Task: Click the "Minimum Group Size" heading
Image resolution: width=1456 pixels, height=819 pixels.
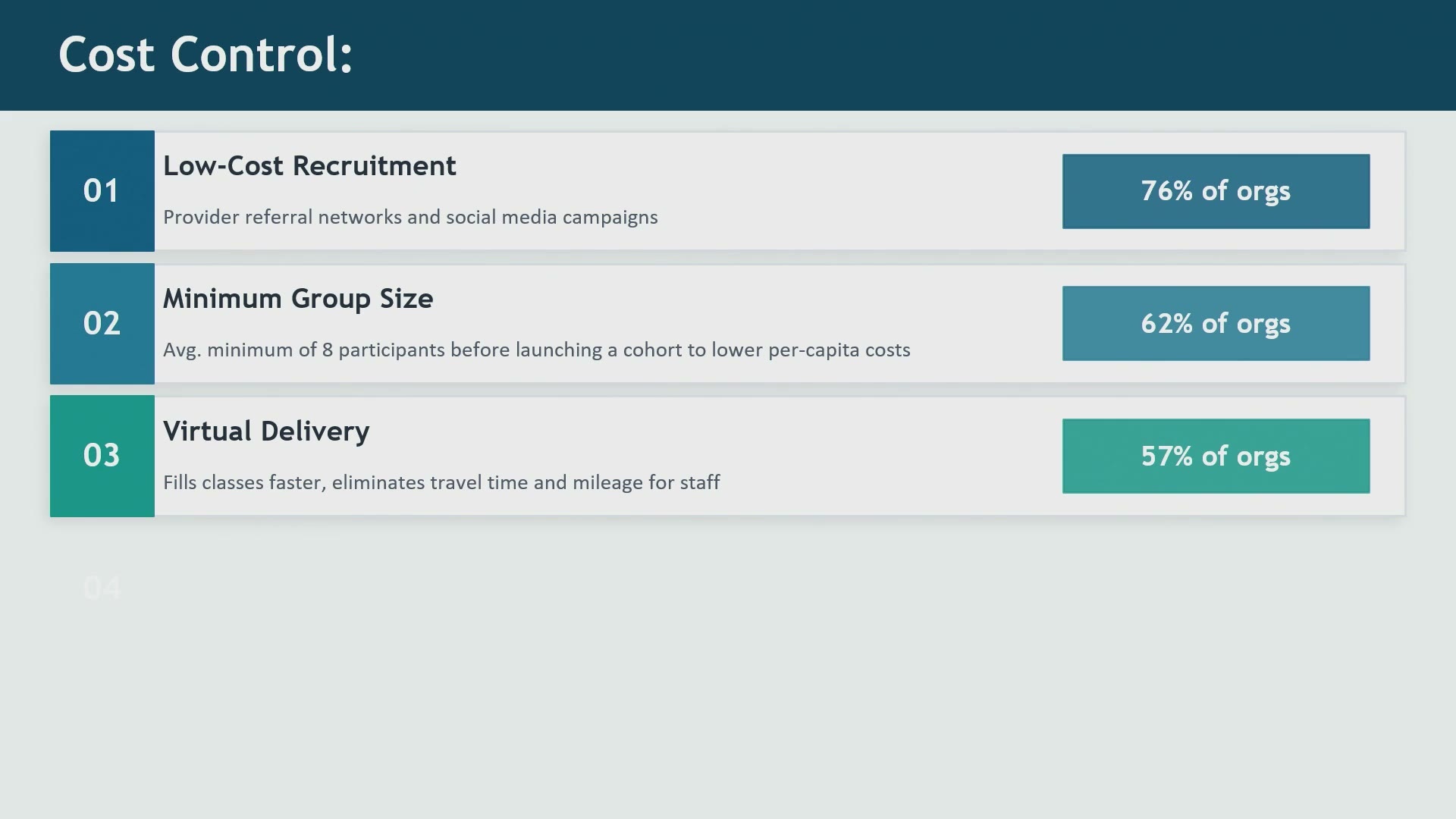Action: click(x=298, y=299)
